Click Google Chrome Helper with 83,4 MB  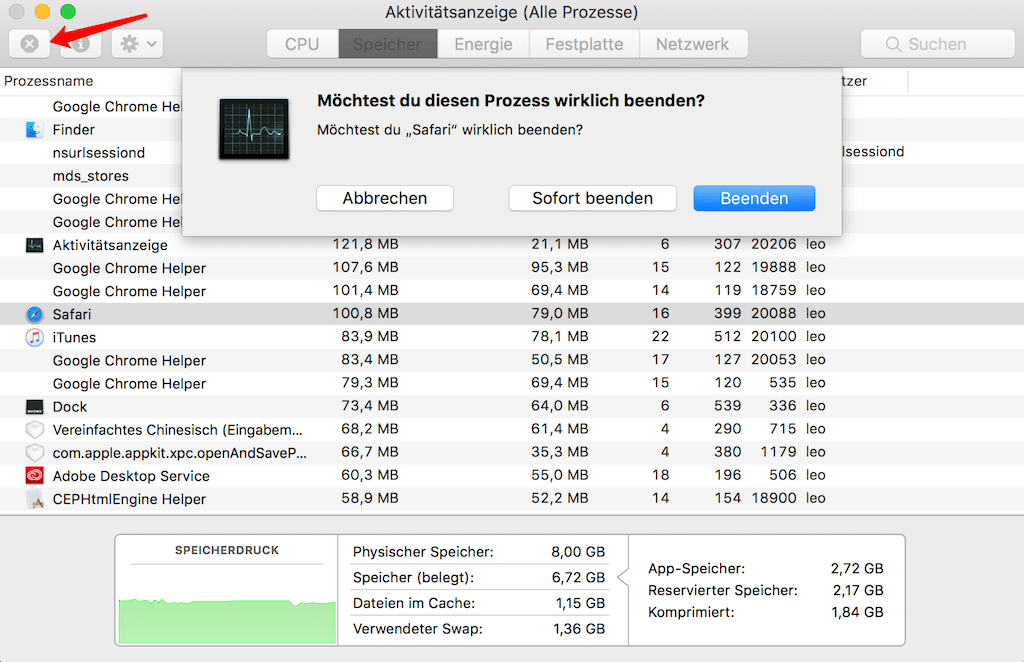tap(129, 360)
